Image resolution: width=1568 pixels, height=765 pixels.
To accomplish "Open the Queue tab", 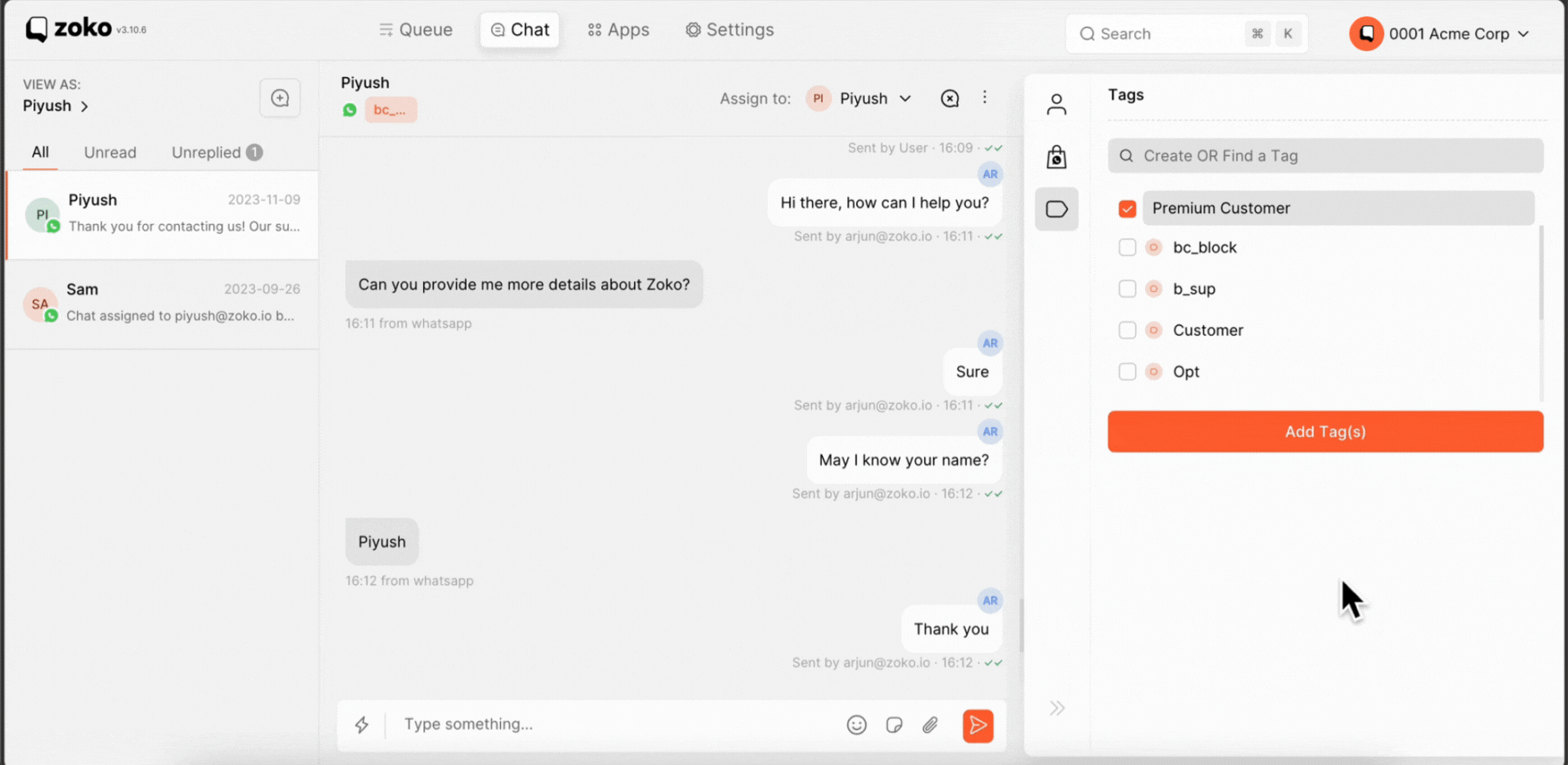I will point(416,30).
